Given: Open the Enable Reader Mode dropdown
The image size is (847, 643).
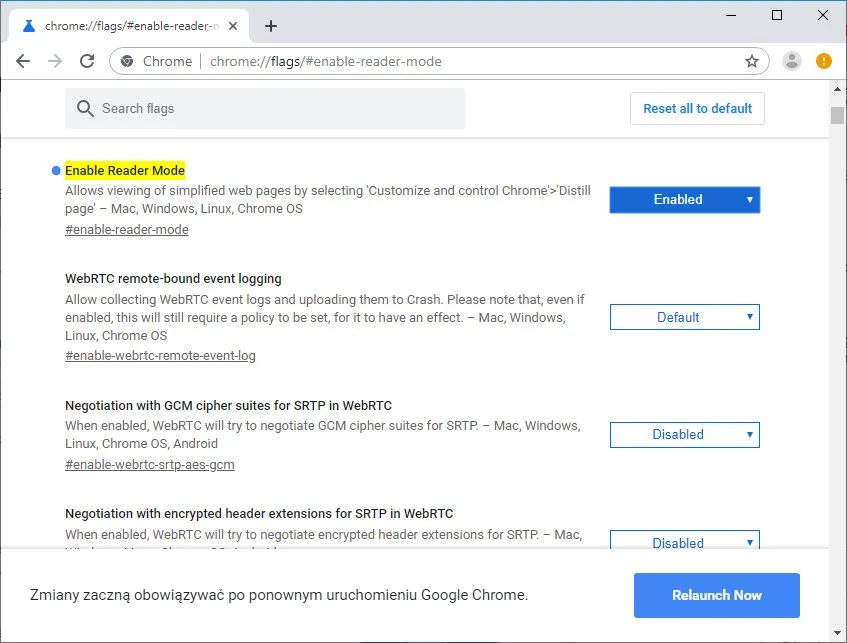Looking at the screenshot, I should click(684, 199).
